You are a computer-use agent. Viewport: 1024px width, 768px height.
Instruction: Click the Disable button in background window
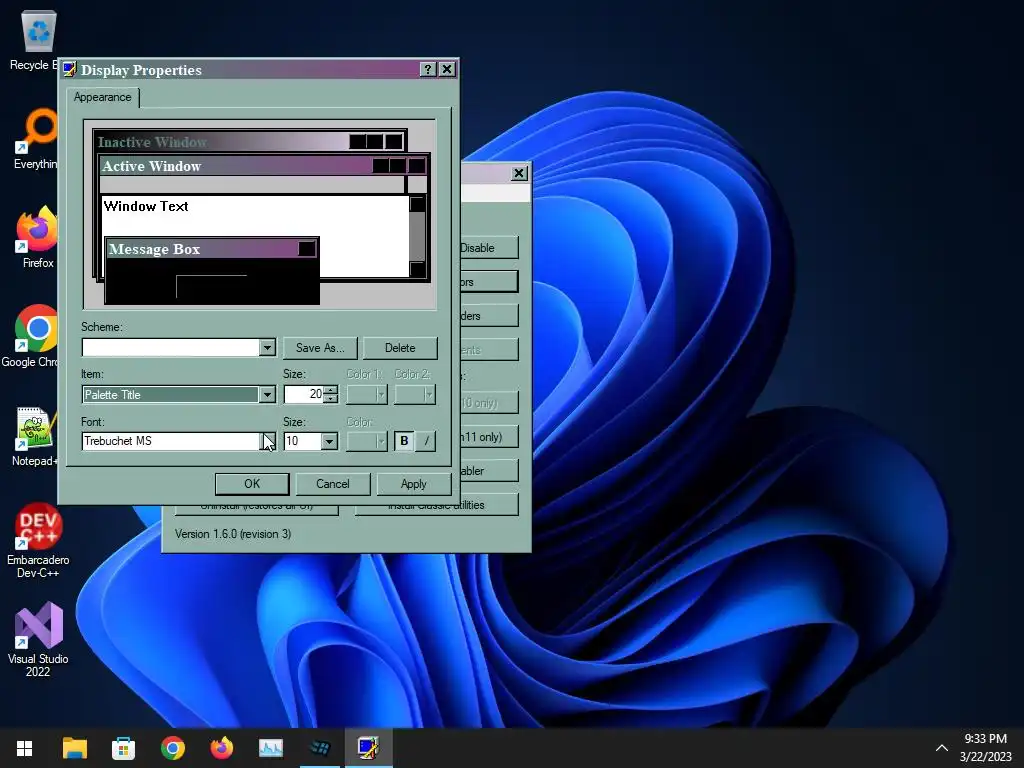489,248
